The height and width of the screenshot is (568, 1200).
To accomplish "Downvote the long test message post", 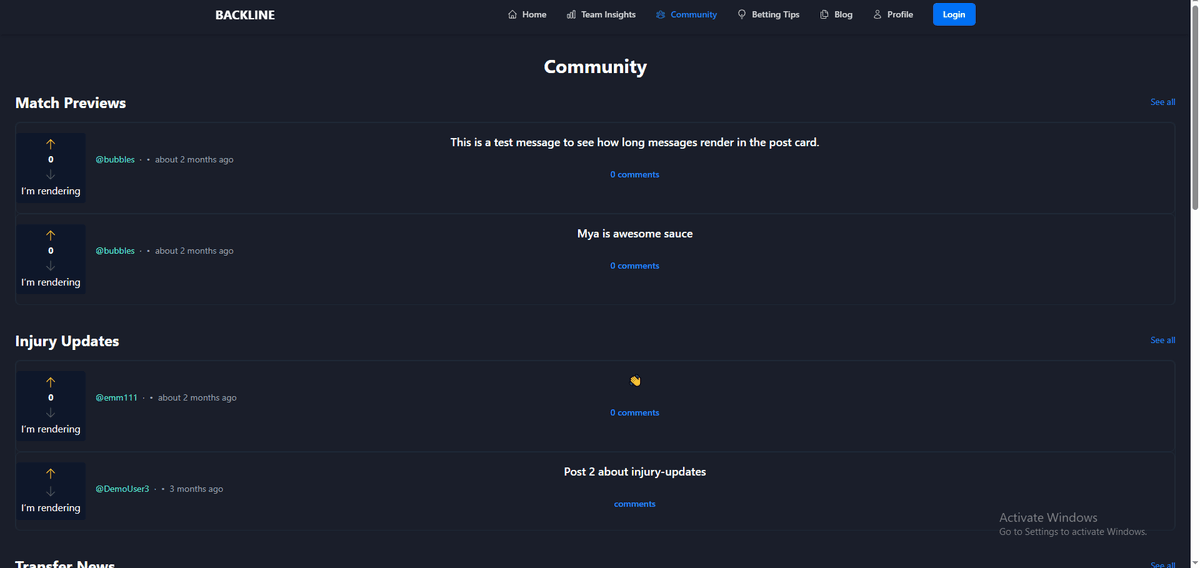I will pyautogui.click(x=51, y=175).
